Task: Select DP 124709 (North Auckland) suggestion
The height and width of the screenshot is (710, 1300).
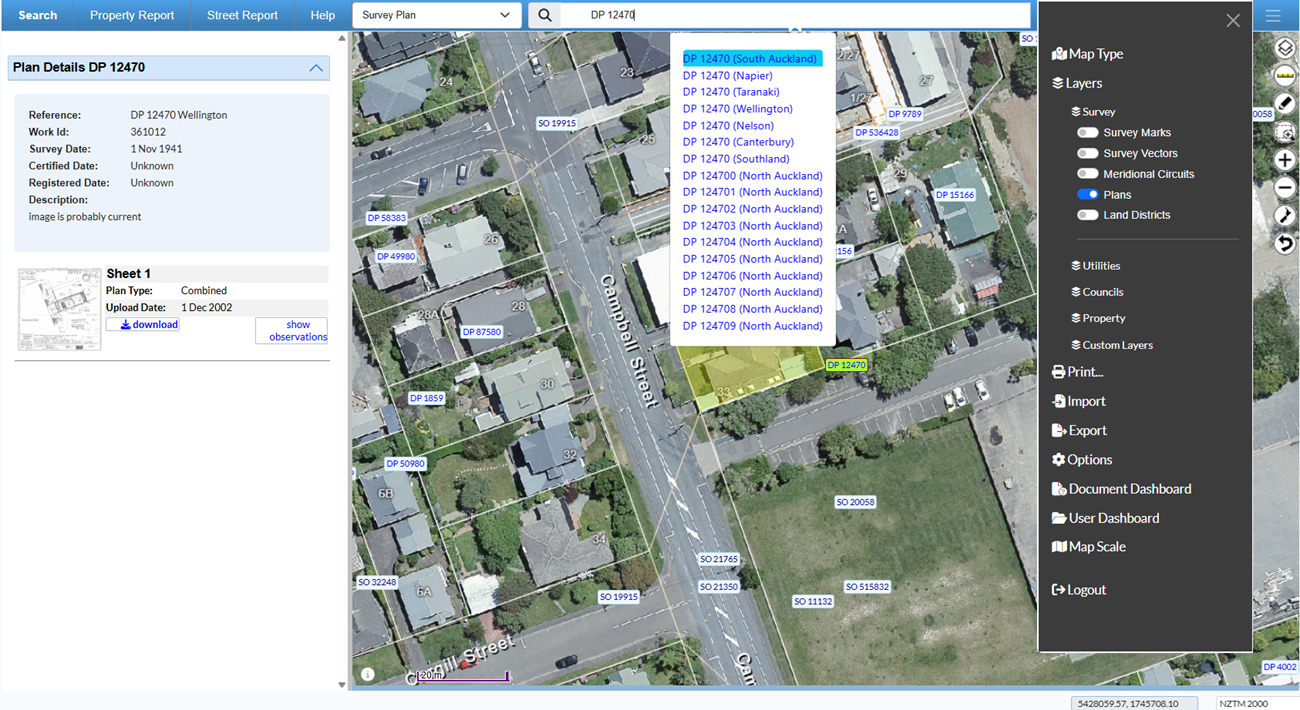Action: 753,326
